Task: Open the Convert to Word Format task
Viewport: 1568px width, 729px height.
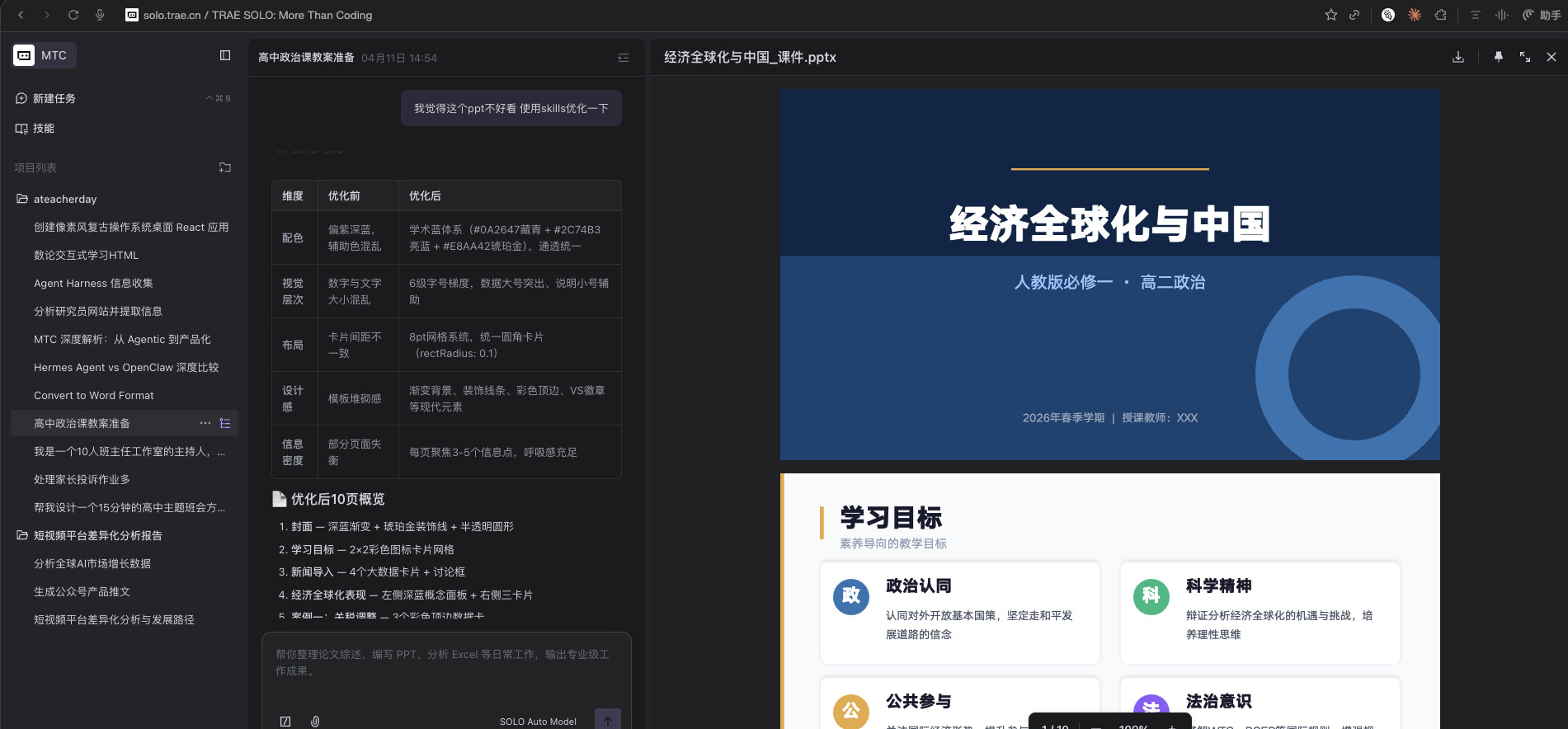Action: pyautogui.click(x=94, y=395)
